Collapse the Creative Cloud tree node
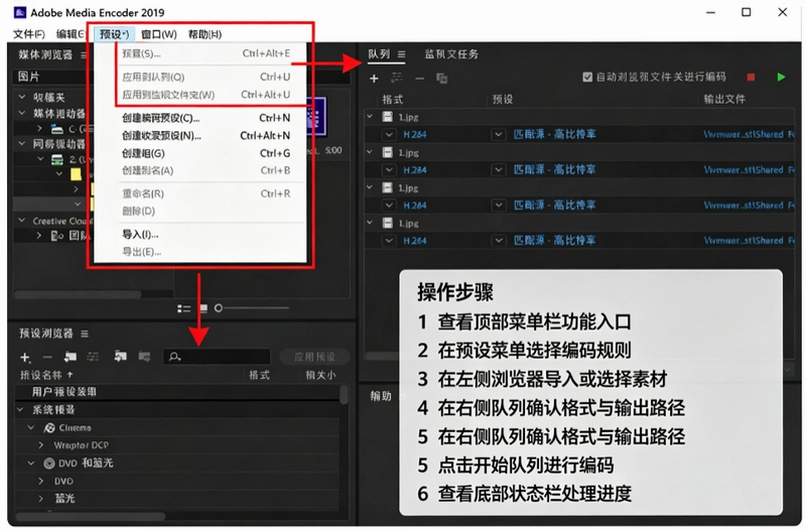The height and width of the screenshot is (531, 806). [22, 221]
